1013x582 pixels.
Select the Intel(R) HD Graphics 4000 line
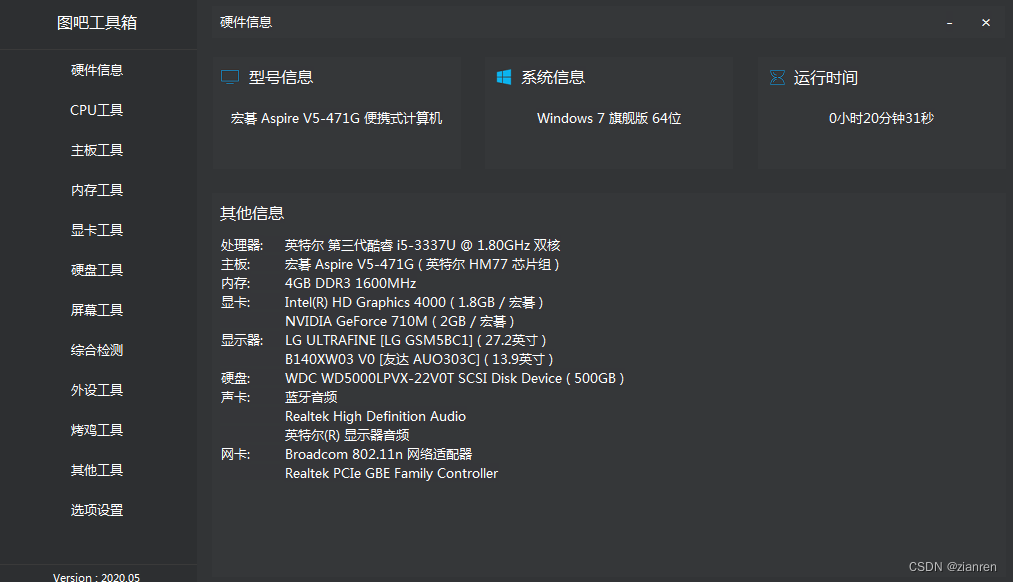click(x=414, y=302)
